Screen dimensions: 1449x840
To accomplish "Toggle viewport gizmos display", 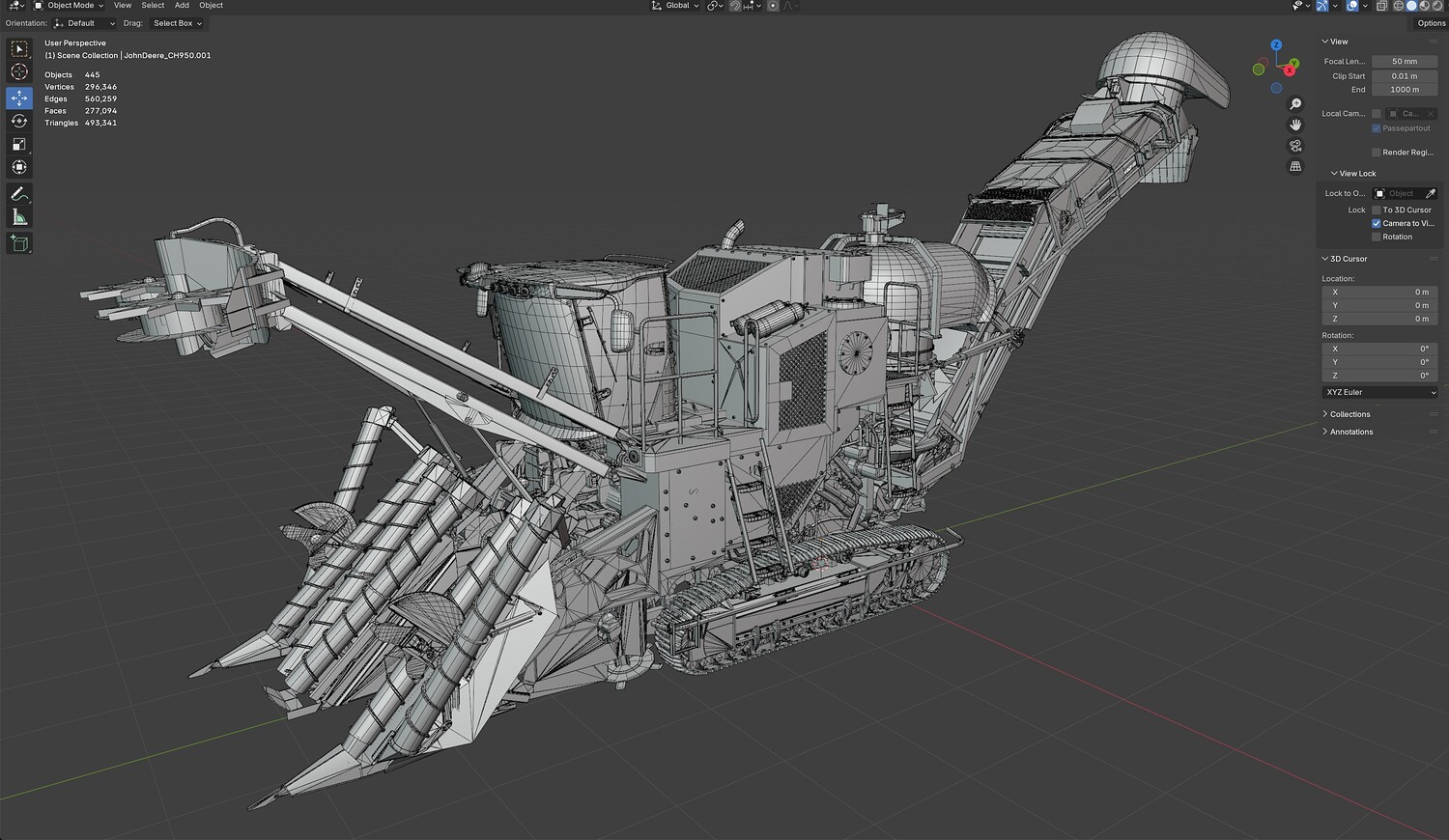I will click(x=1322, y=6).
